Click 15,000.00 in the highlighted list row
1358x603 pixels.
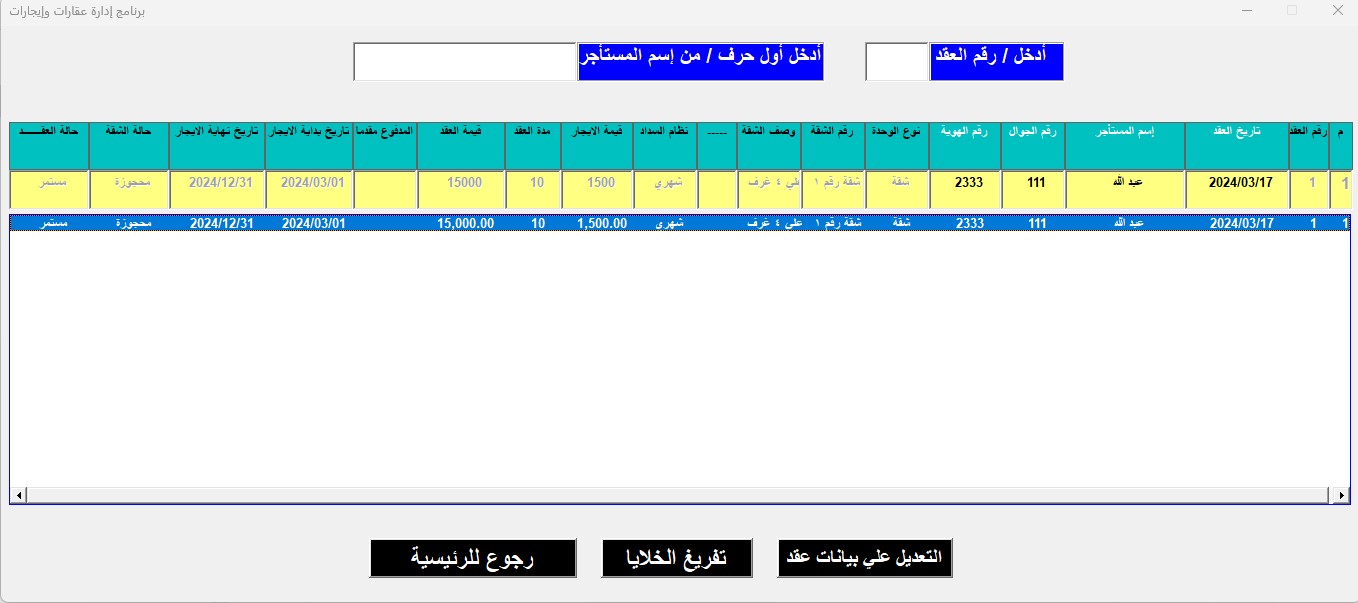tap(466, 224)
